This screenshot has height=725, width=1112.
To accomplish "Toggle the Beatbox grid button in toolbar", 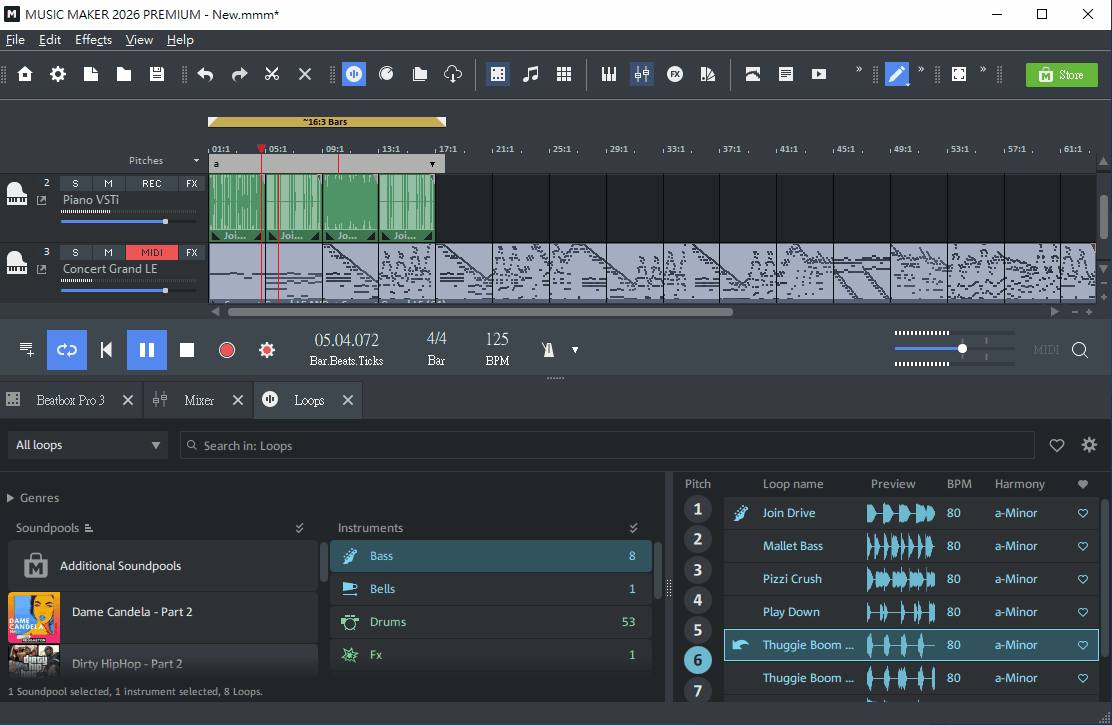I will pos(498,74).
